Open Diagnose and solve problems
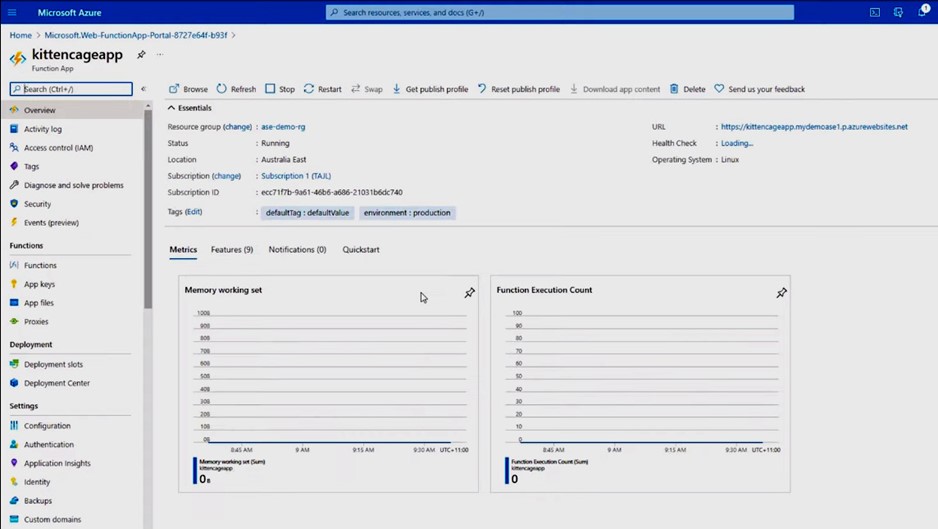938x529 pixels. (72, 186)
